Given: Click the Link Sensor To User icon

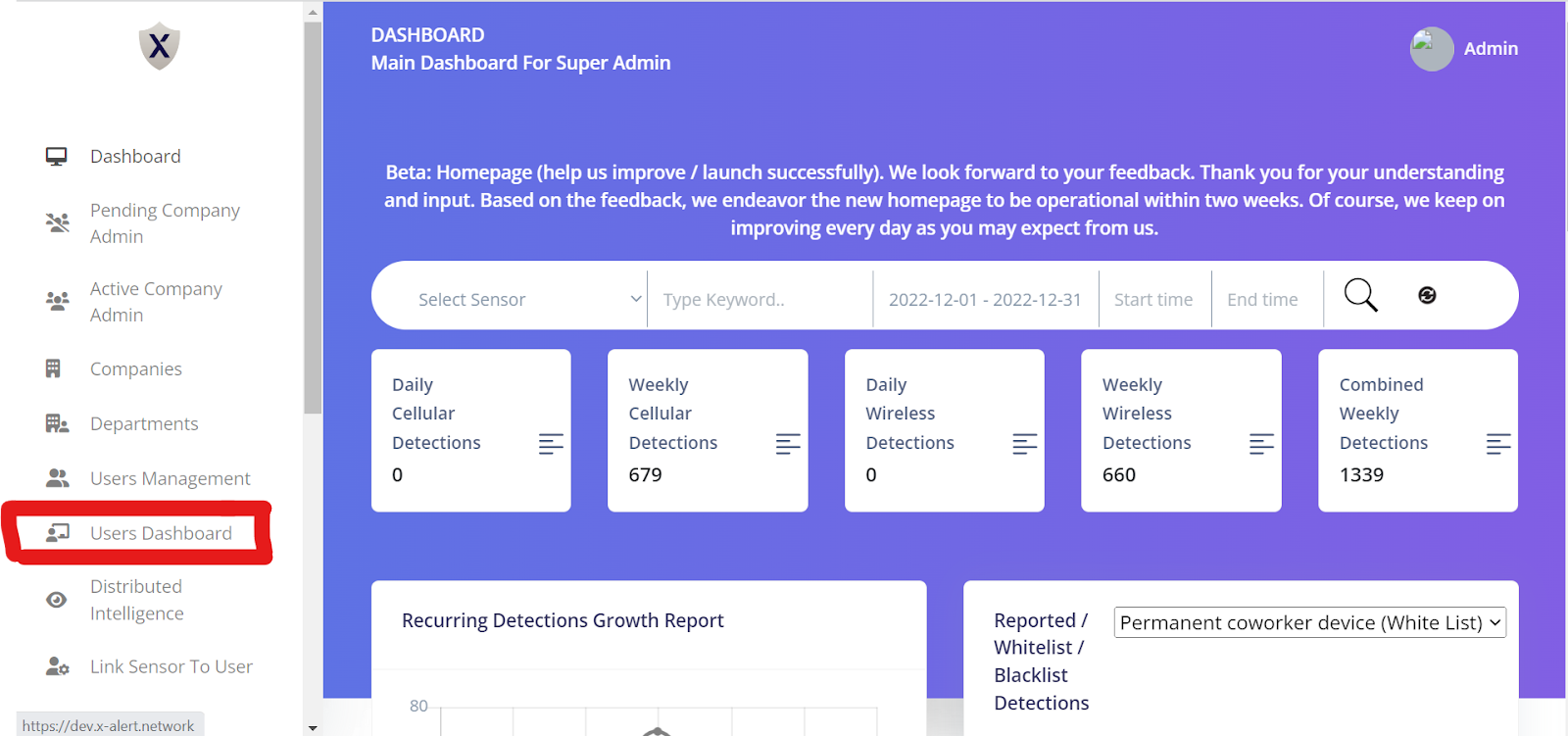Looking at the screenshot, I should pyautogui.click(x=58, y=666).
